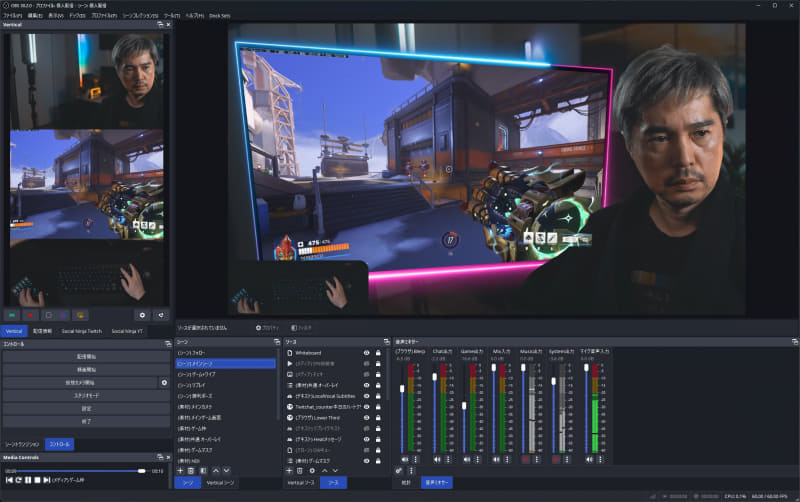
Task: Adjust the Games出力 volume fader
Action: [464, 406]
